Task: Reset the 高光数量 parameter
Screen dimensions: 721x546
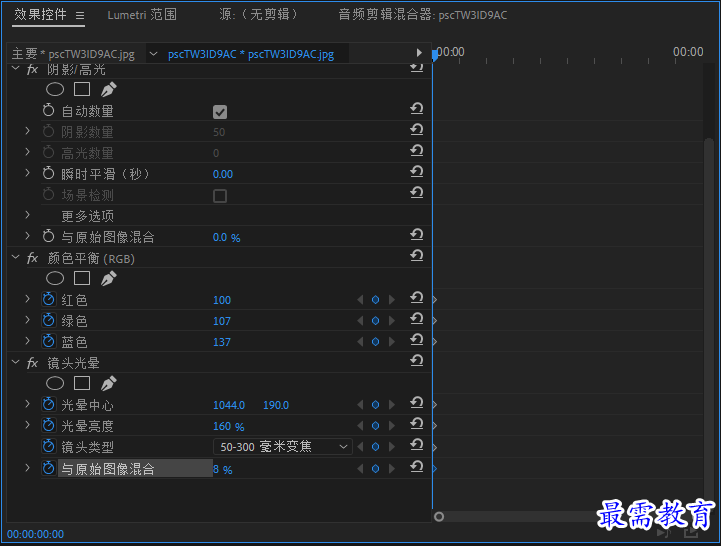Action: (417, 150)
